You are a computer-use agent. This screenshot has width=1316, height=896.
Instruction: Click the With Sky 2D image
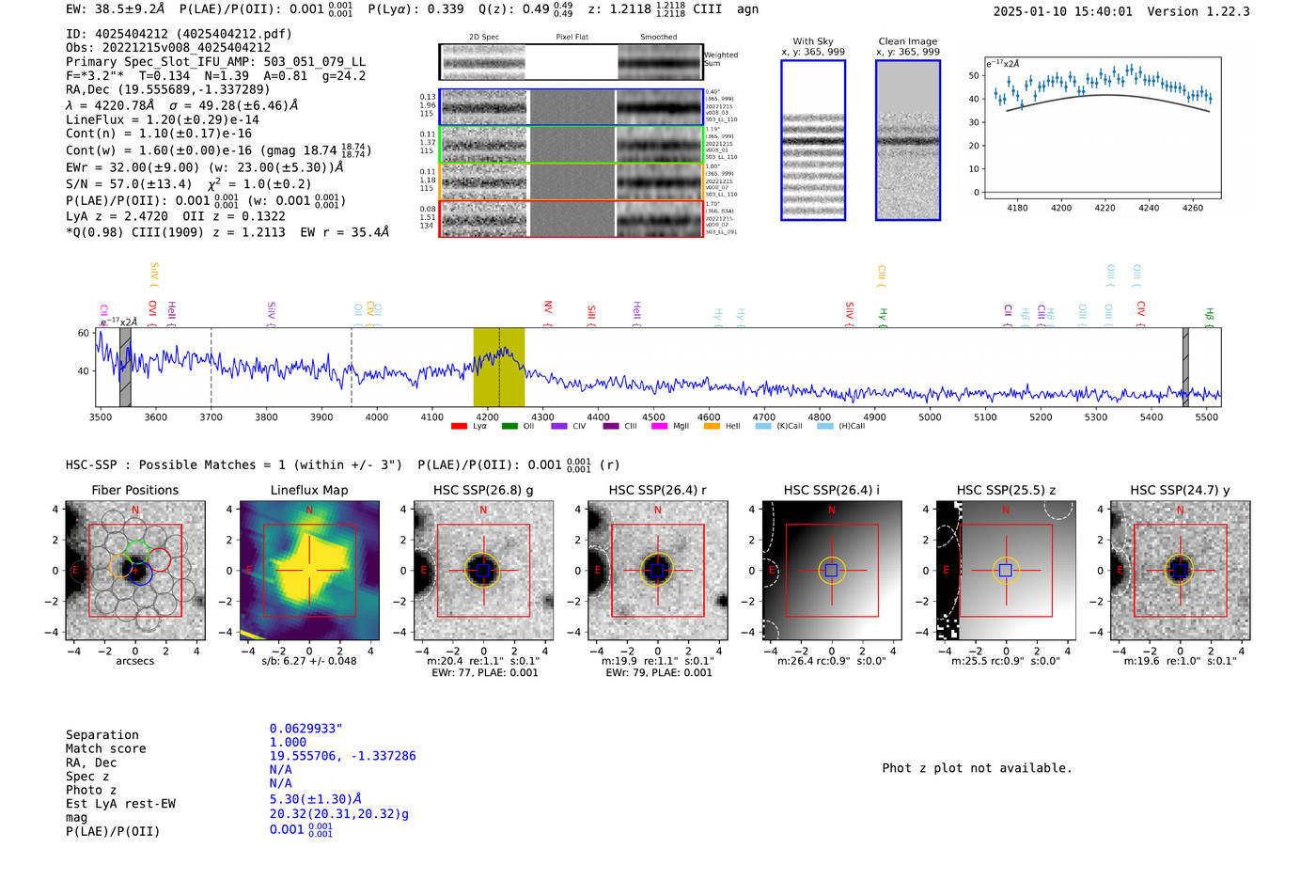coord(813,140)
